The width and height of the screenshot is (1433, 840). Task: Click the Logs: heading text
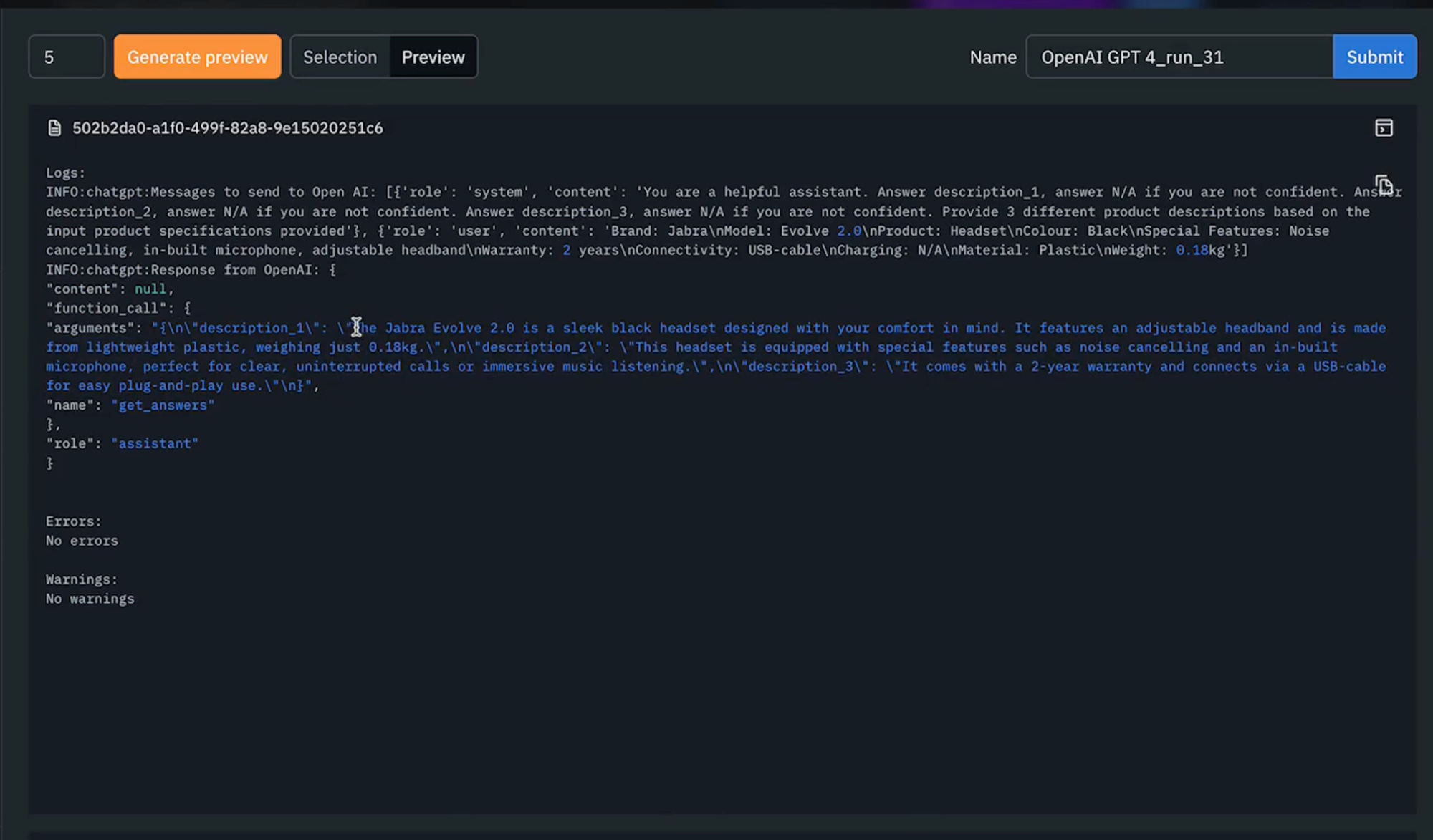click(x=65, y=173)
